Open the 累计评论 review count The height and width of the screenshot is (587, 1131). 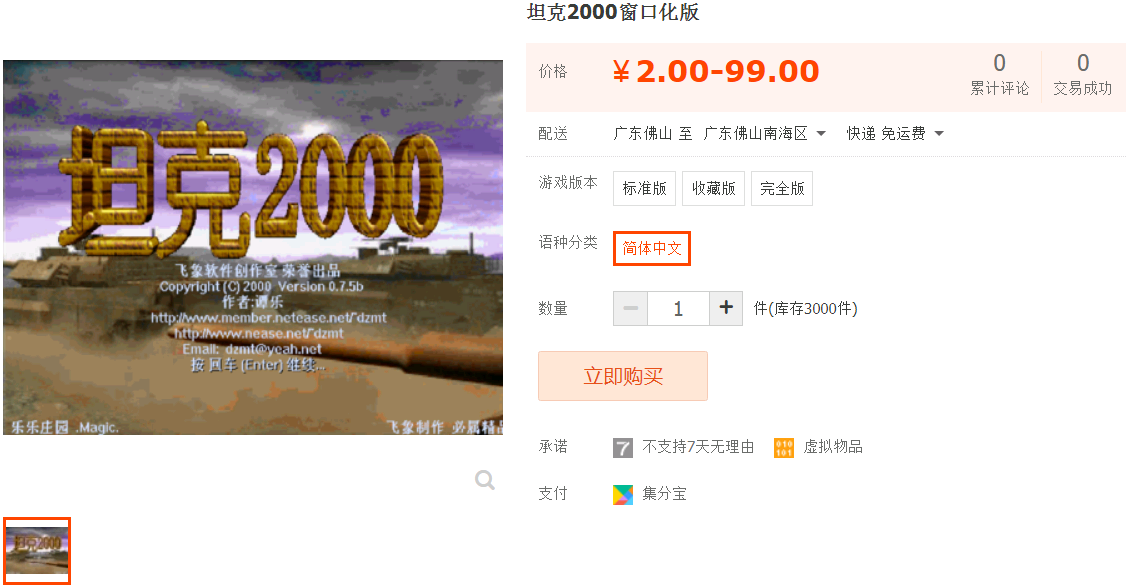[999, 74]
